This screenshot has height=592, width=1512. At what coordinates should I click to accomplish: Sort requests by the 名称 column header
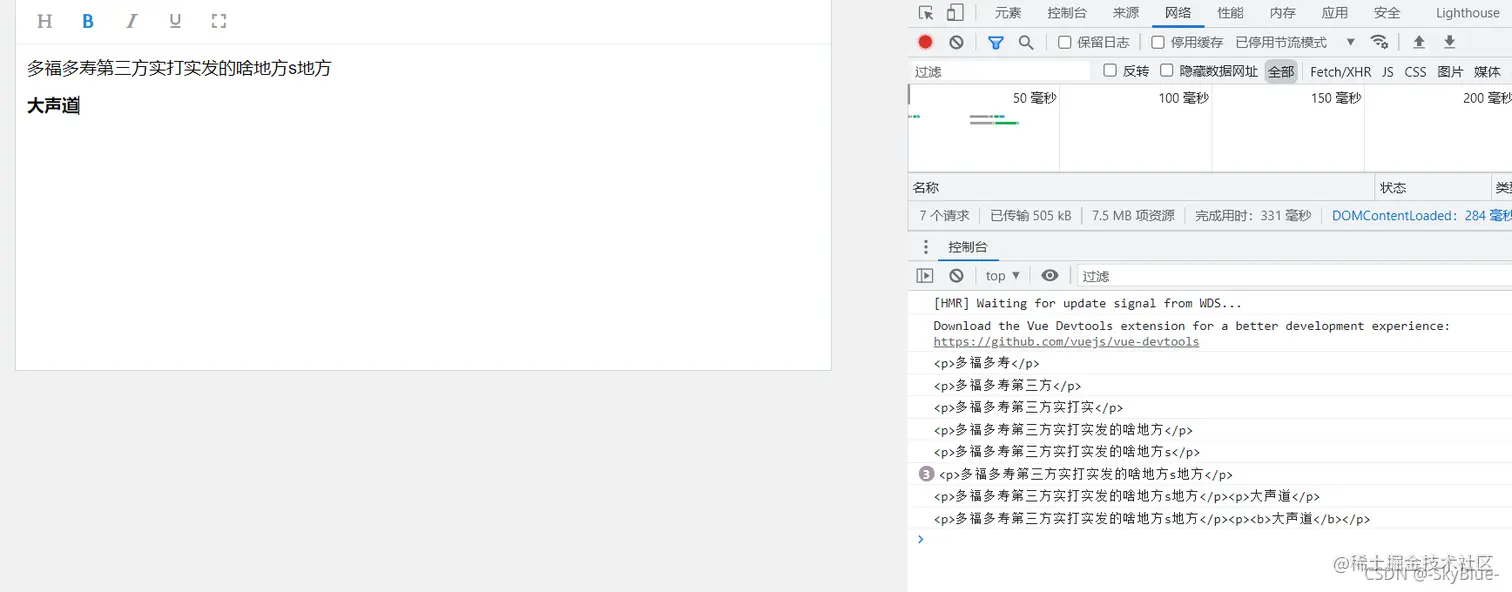tap(1142, 187)
